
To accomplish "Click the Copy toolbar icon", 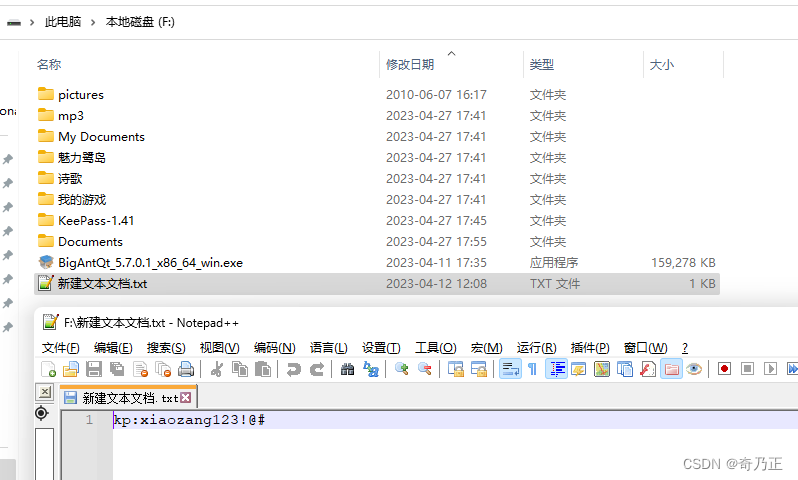I will (240, 369).
